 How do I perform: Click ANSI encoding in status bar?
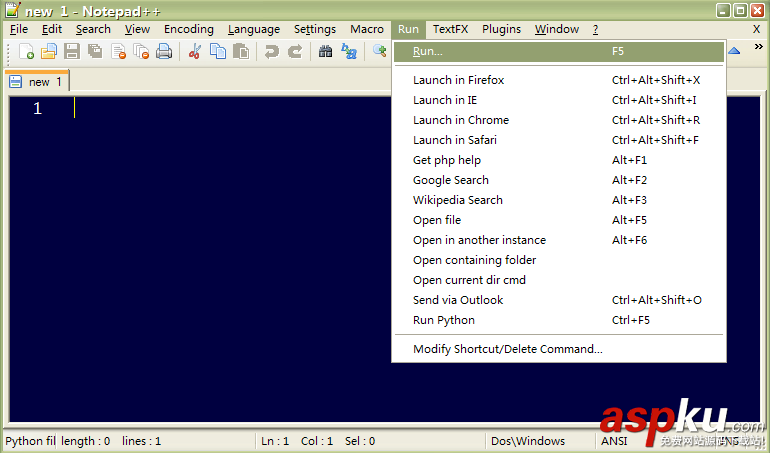point(614,441)
